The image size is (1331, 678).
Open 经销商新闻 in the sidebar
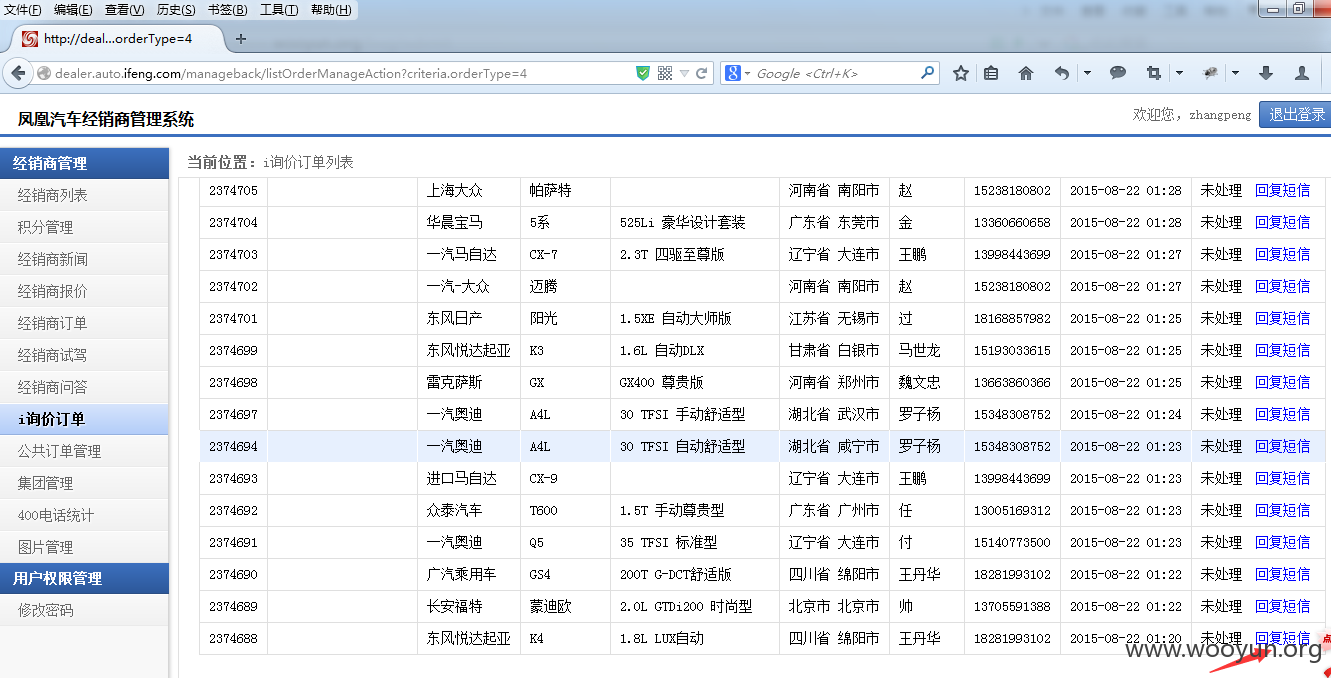(84, 259)
